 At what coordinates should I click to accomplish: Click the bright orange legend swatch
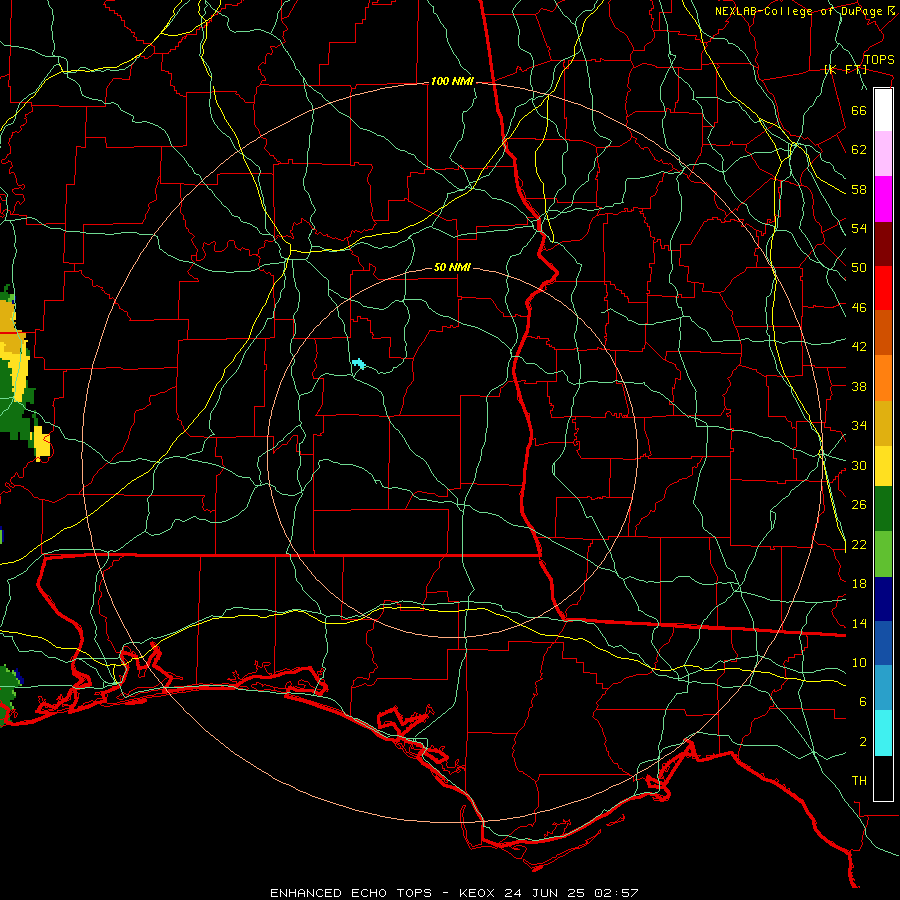pos(883,378)
